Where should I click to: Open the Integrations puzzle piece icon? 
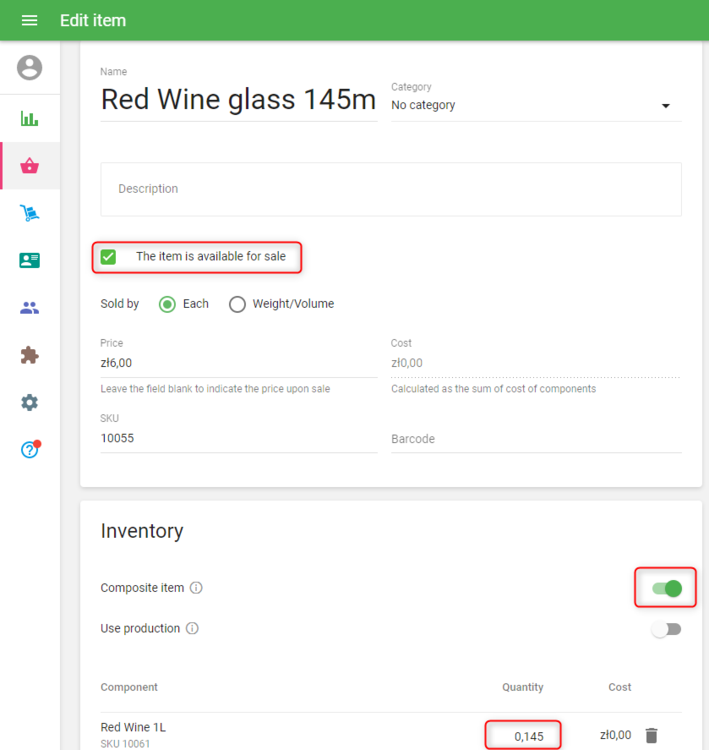tap(30, 355)
